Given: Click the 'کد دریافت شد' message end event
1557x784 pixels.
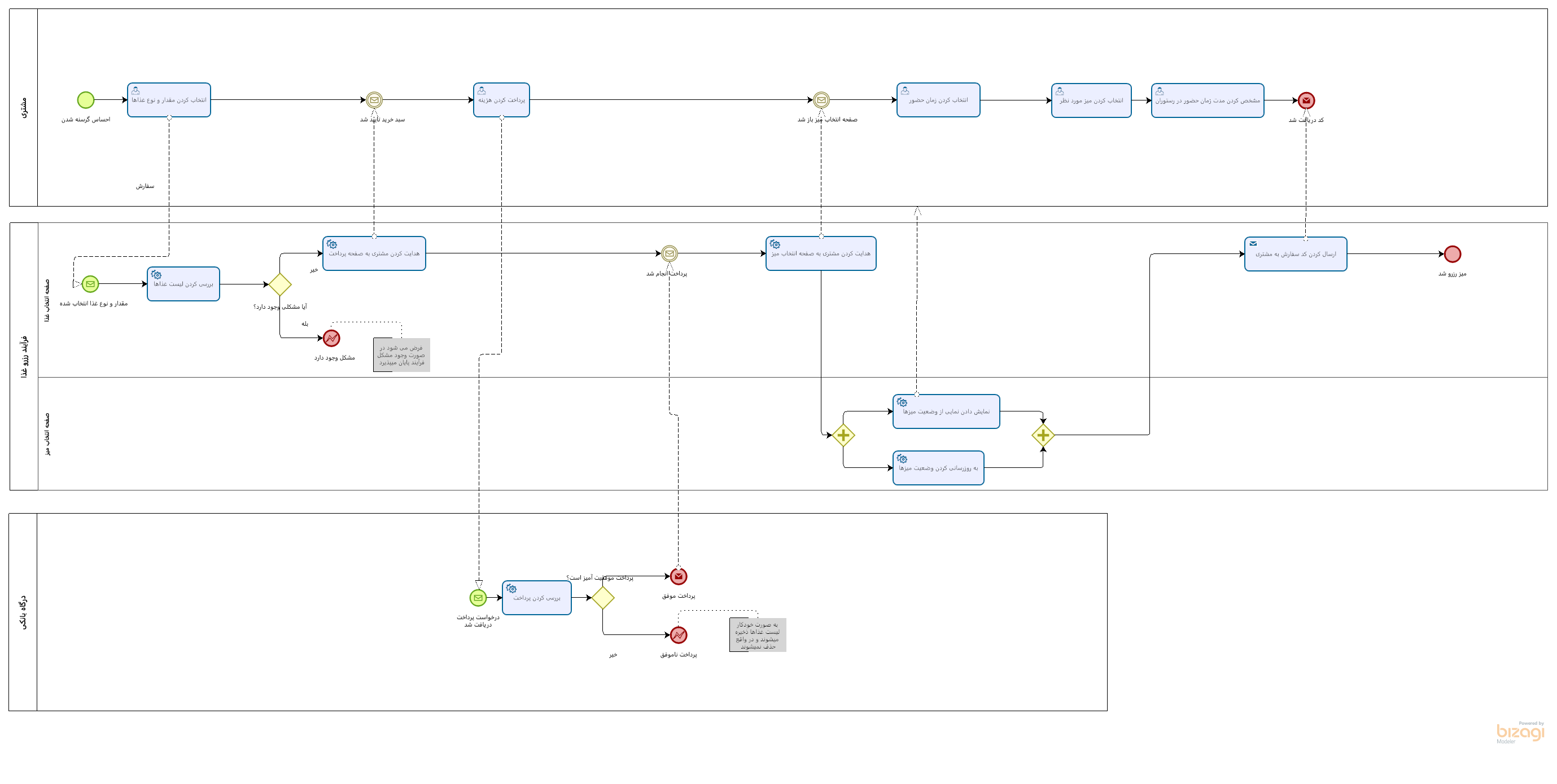Looking at the screenshot, I should pos(1306,100).
